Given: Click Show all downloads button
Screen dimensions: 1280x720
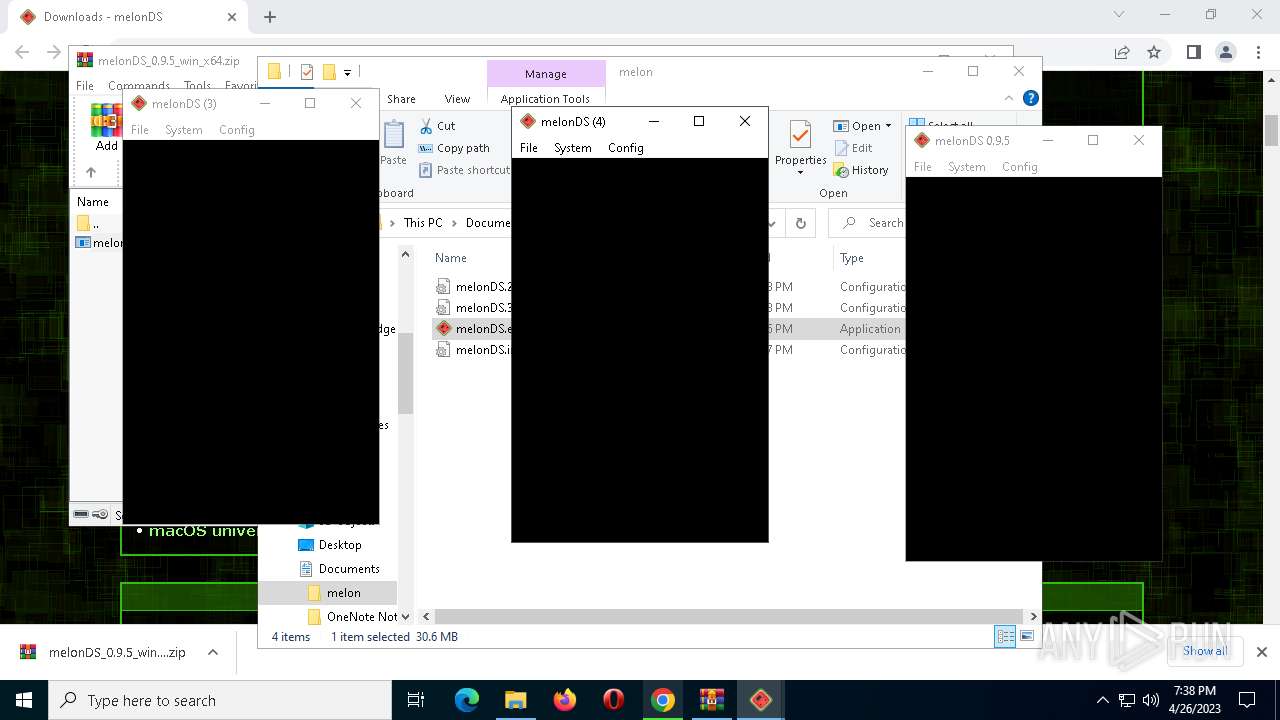Looking at the screenshot, I should (1204, 651).
